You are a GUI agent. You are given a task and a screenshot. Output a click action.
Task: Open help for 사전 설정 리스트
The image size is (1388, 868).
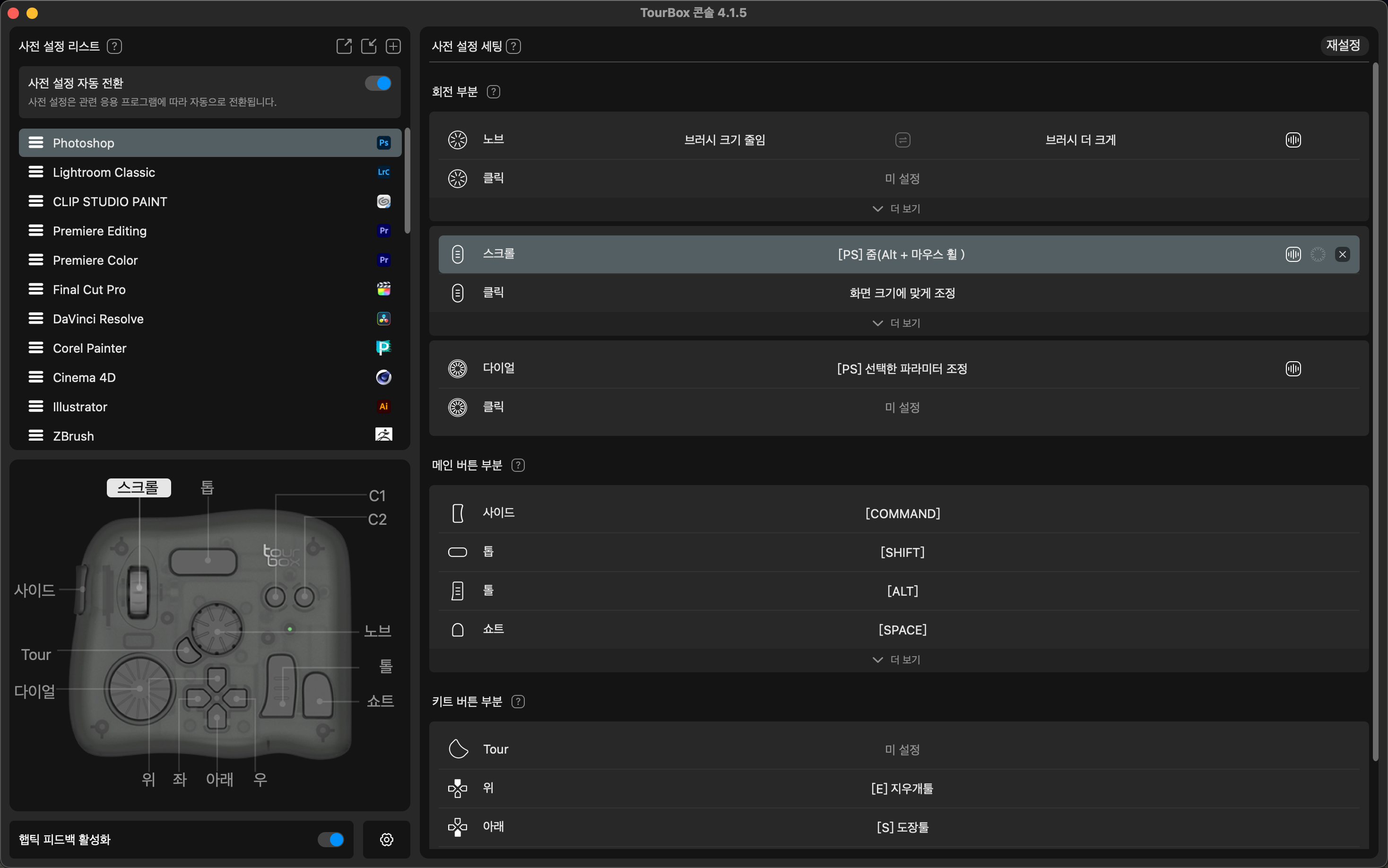point(114,46)
